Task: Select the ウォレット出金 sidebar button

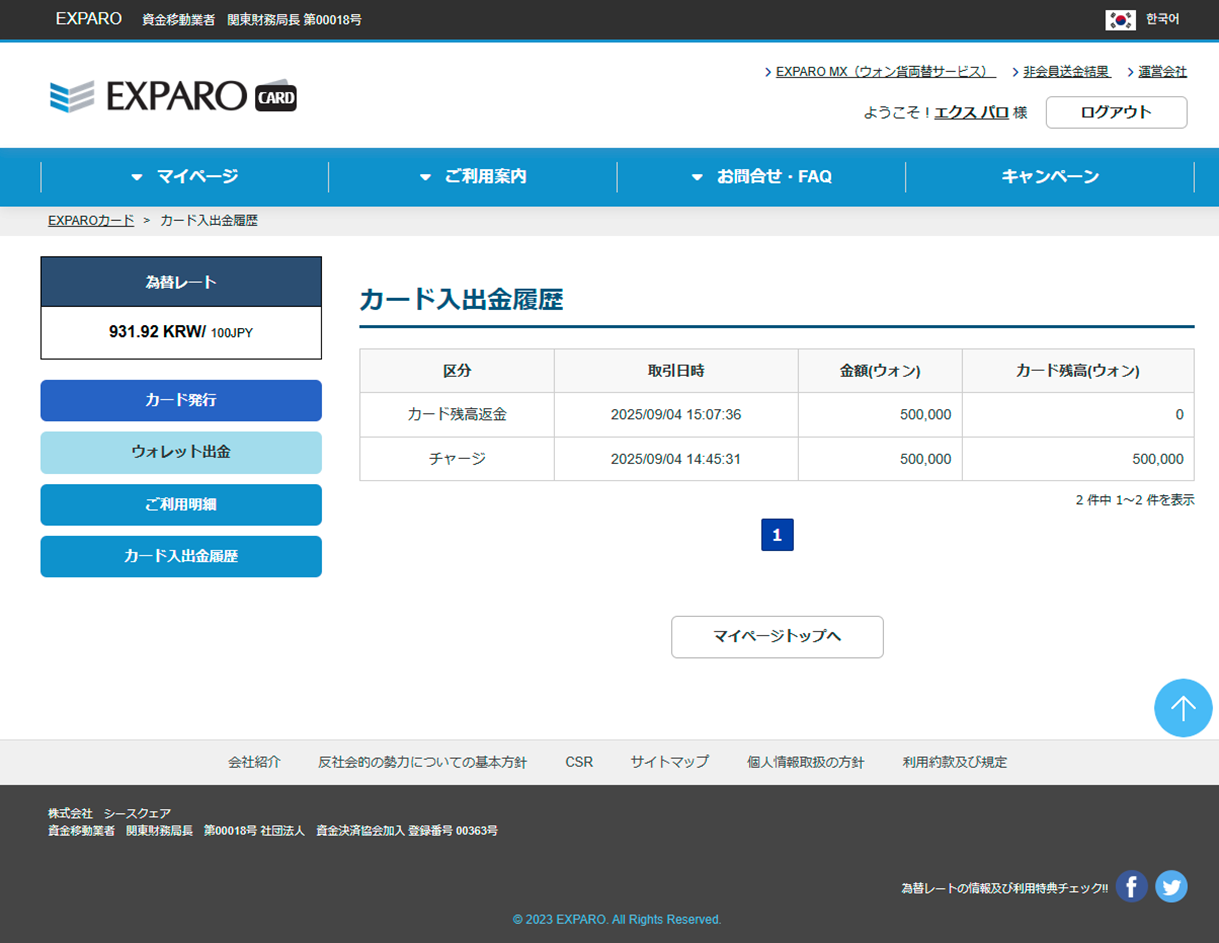Action: click(181, 452)
